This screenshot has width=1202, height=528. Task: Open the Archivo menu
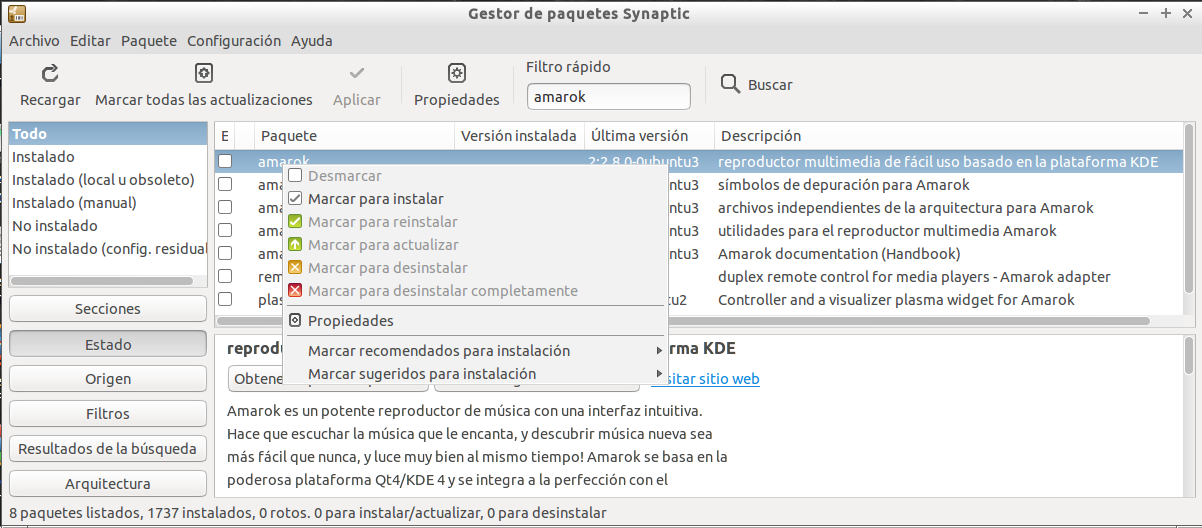coord(34,41)
